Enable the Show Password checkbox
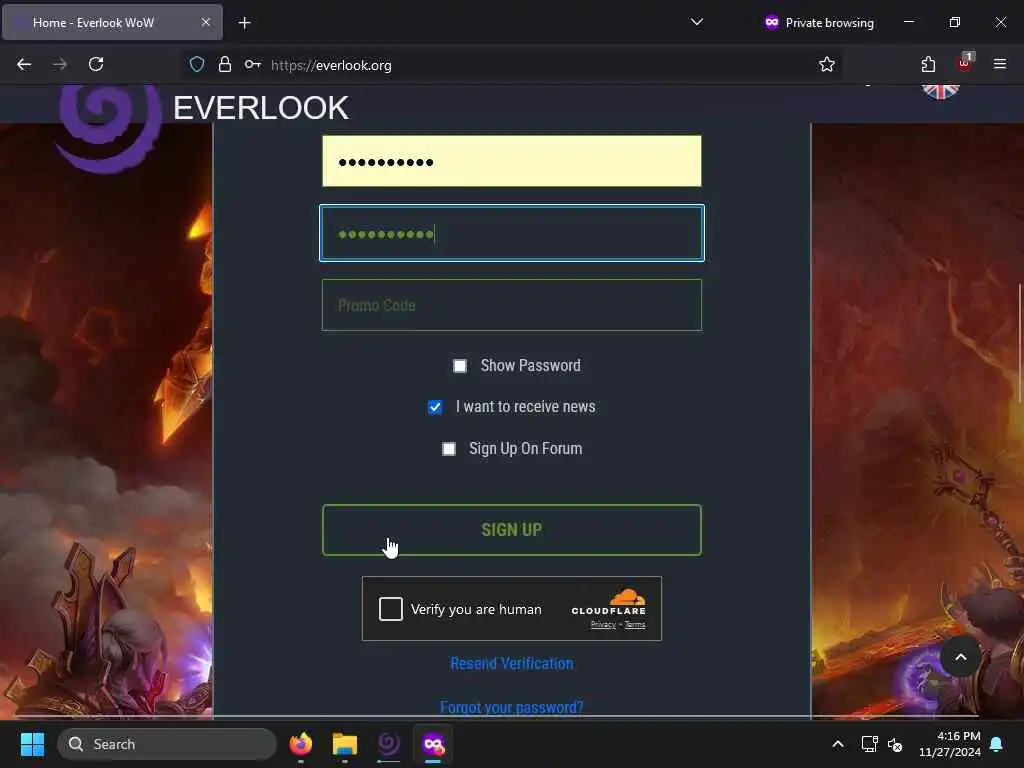Image resolution: width=1024 pixels, height=768 pixels. (460, 366)
